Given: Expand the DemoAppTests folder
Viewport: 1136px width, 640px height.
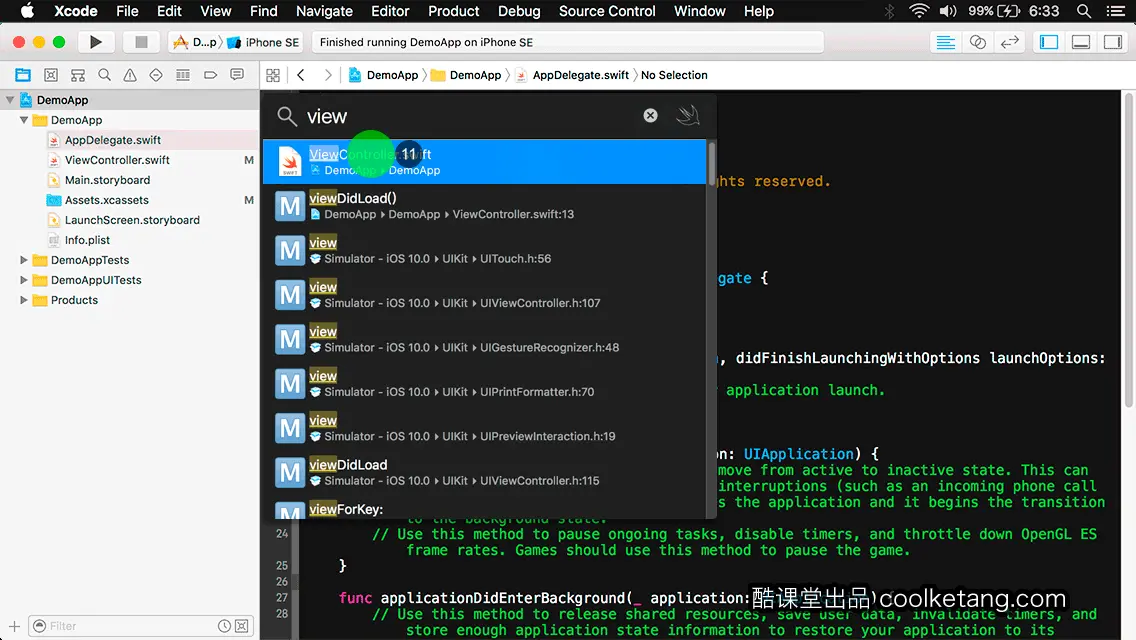Looking at the screenshot, I should coord(24,259).
